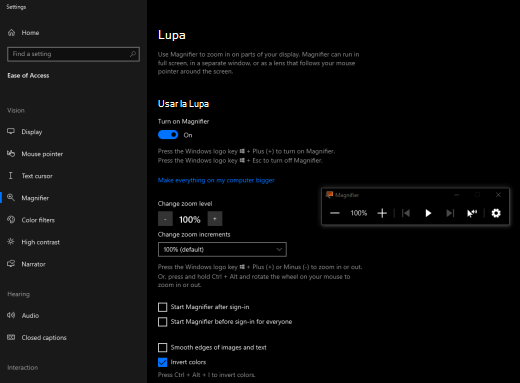Click read from here cursor icon
The image size is (520, 383).
point(472,213)
